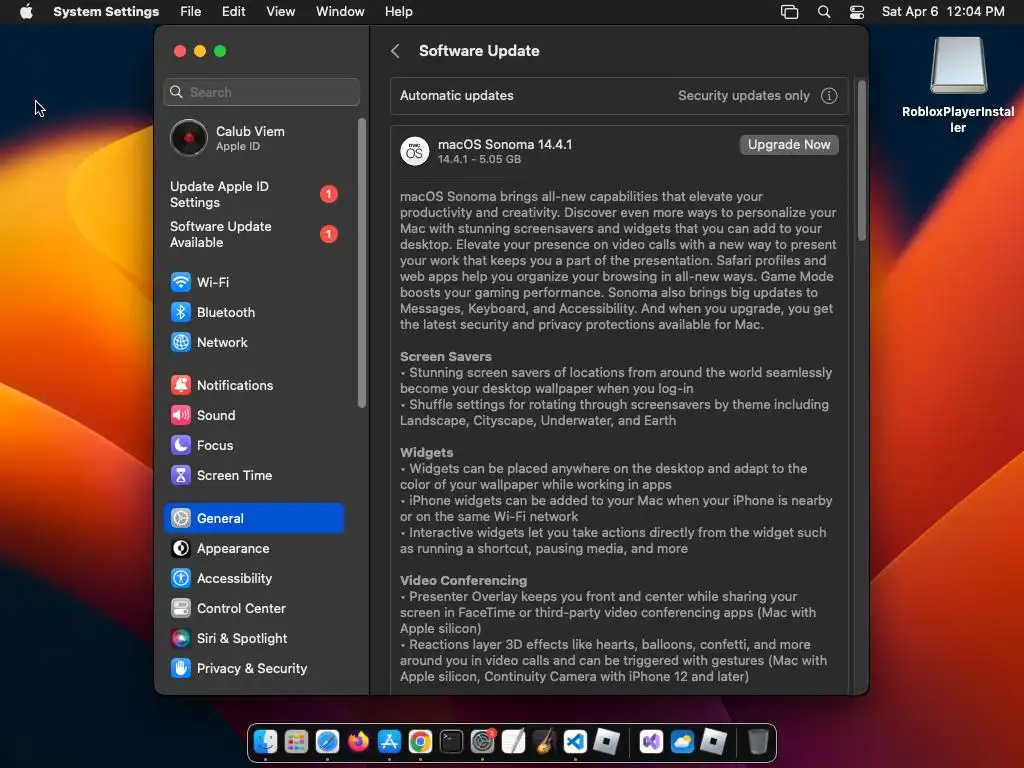This screenshot has height=768, width=1024.
Task: Click the Screen Savers heading
Action: (445, 357)
